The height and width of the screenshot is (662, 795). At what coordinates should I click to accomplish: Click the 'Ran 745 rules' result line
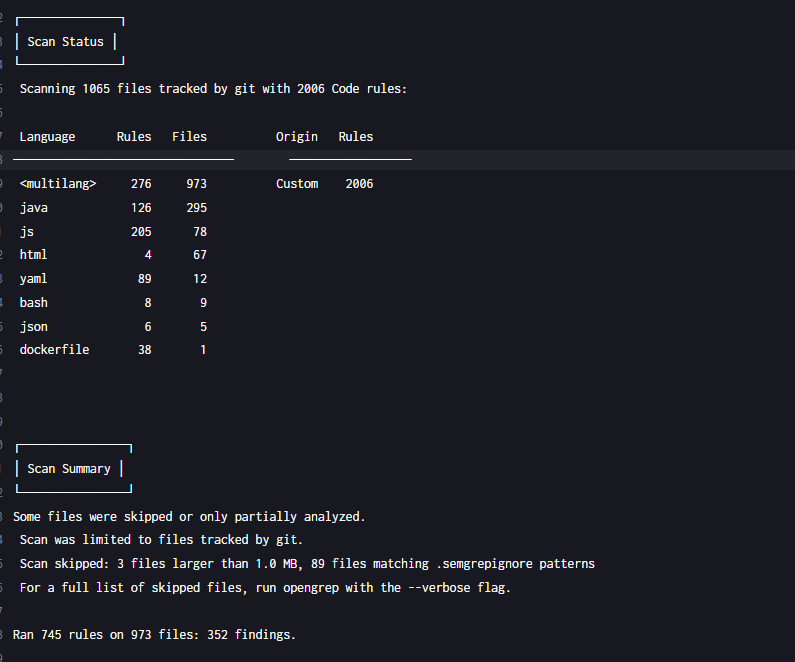click(x=154, y=635)
